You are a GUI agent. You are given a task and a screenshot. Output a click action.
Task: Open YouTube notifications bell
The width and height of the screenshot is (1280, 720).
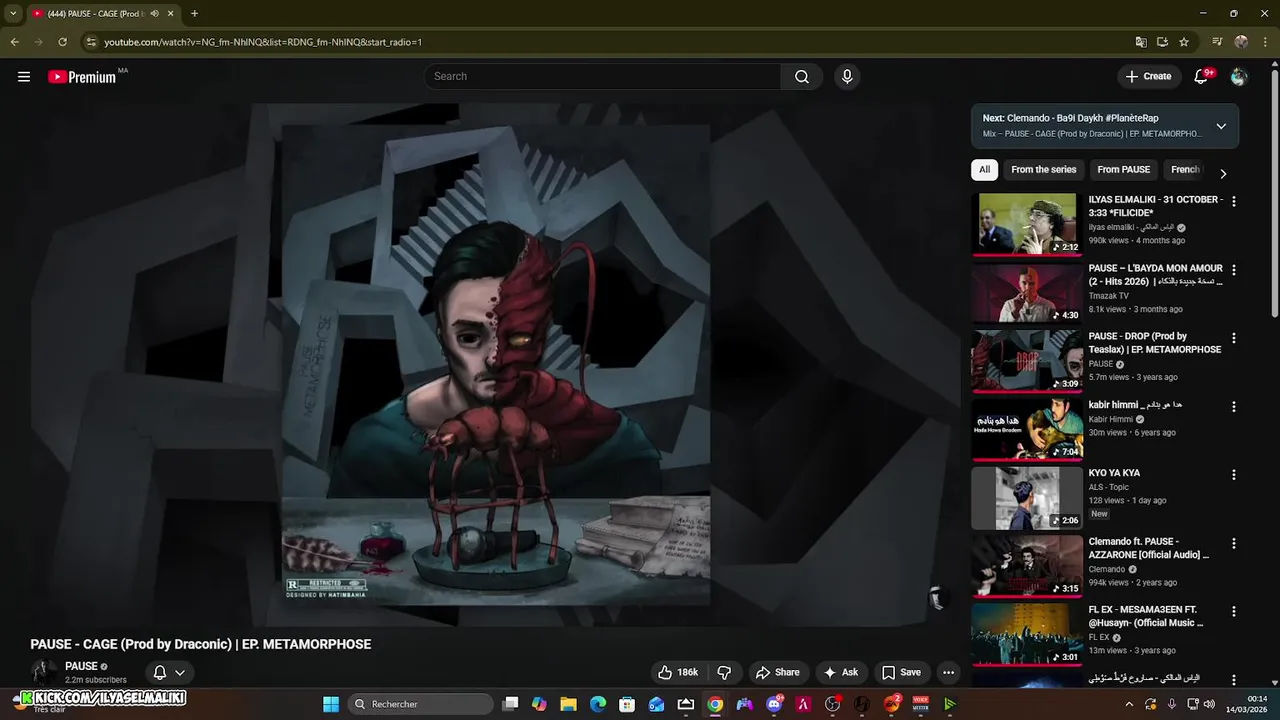1202,77
